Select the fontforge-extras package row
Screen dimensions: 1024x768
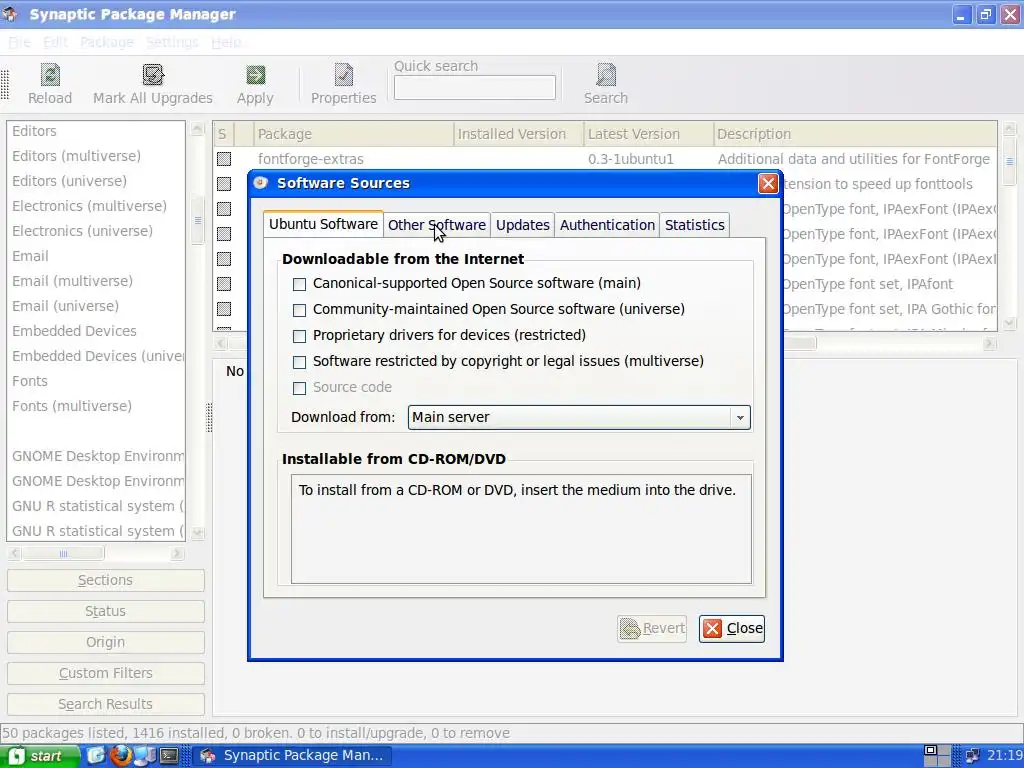(605, 159)
